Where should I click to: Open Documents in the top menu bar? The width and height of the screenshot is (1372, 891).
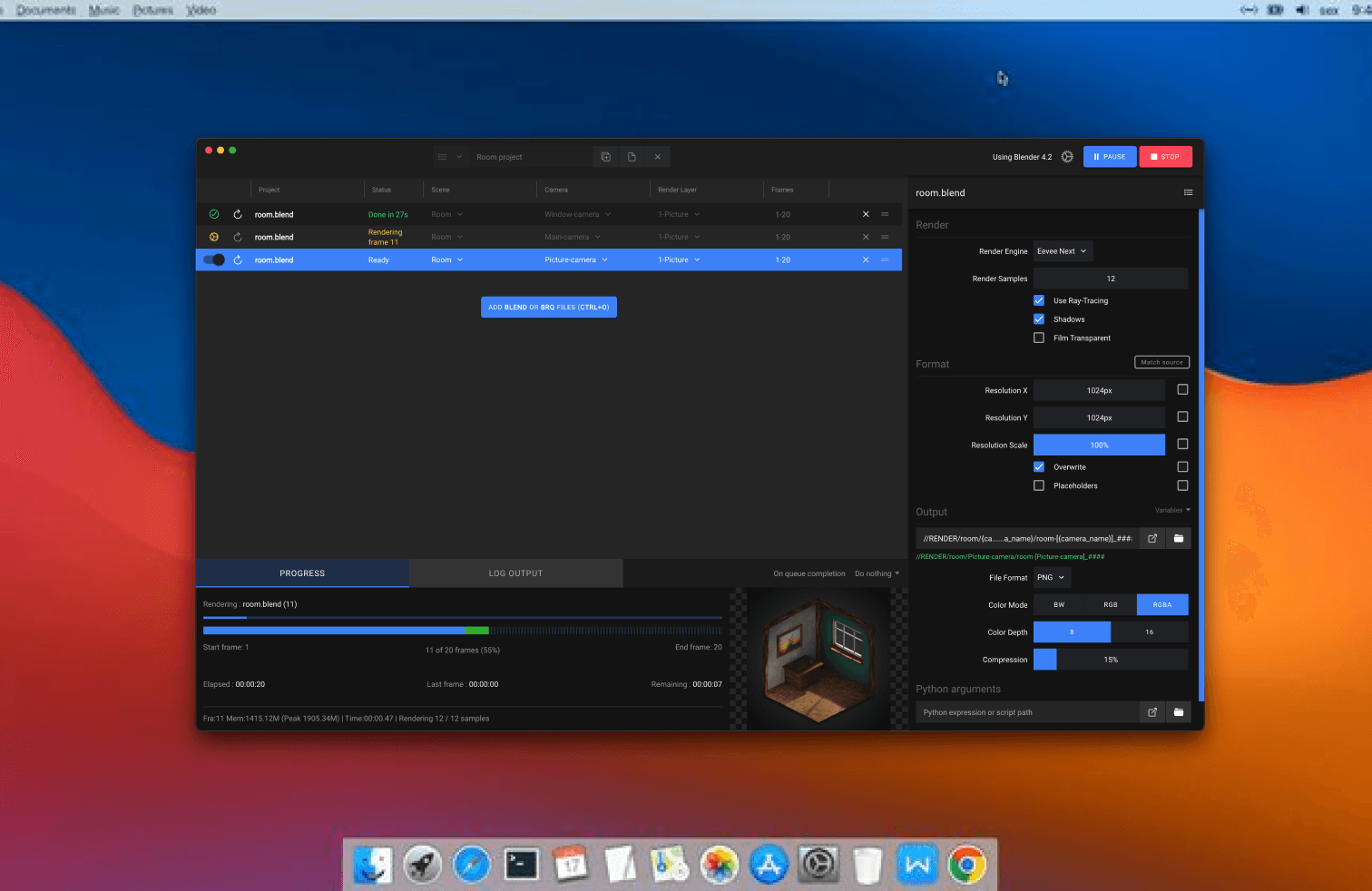[46, 10]
